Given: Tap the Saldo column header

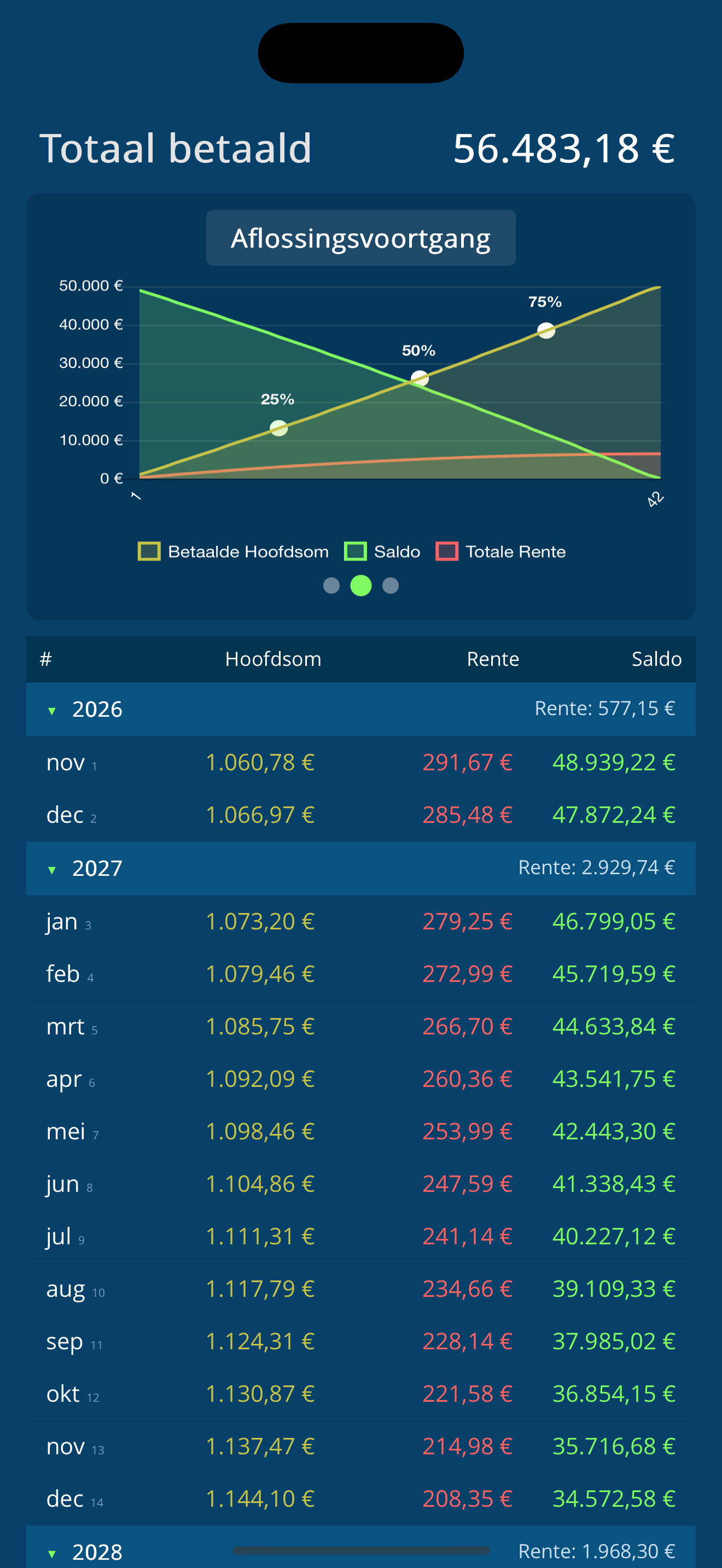Looking at the screenshot, I should (656, 659).
